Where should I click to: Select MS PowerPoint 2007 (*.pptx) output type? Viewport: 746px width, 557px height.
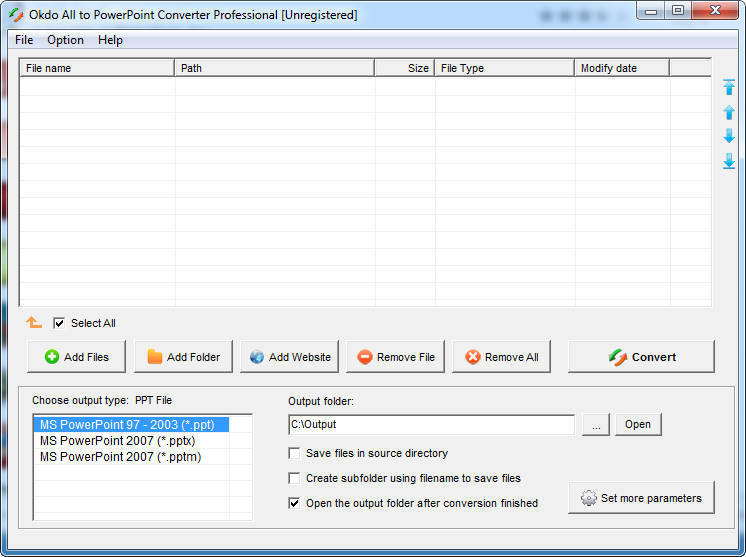point(131,440)
